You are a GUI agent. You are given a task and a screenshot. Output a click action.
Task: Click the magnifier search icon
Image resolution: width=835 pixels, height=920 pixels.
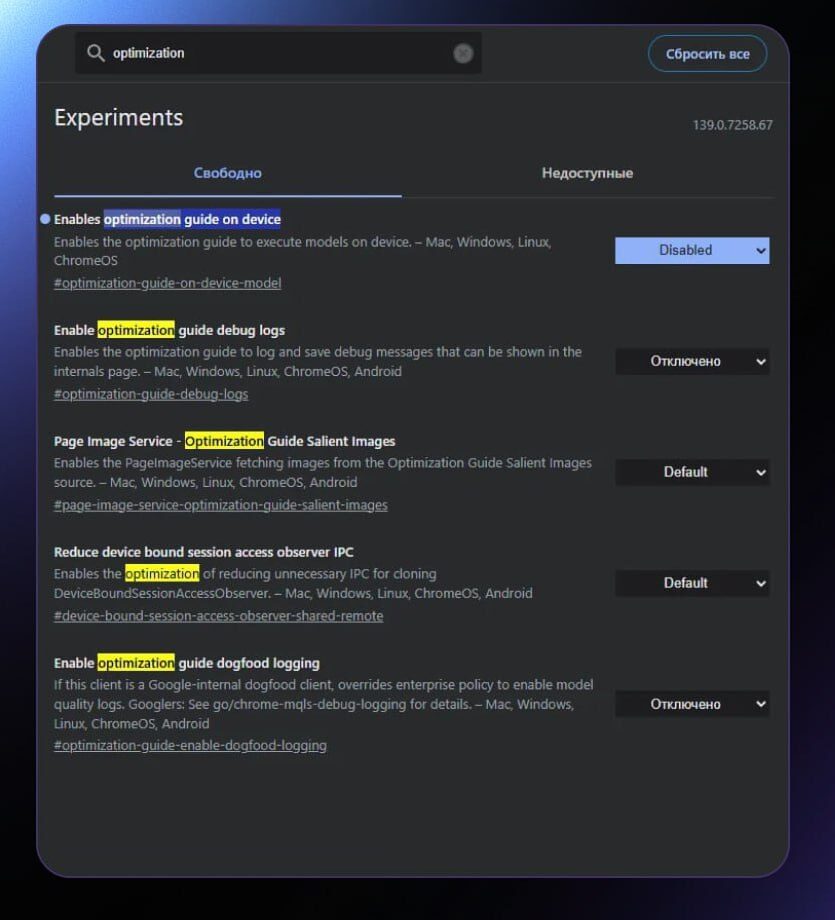tap(95, 53)
